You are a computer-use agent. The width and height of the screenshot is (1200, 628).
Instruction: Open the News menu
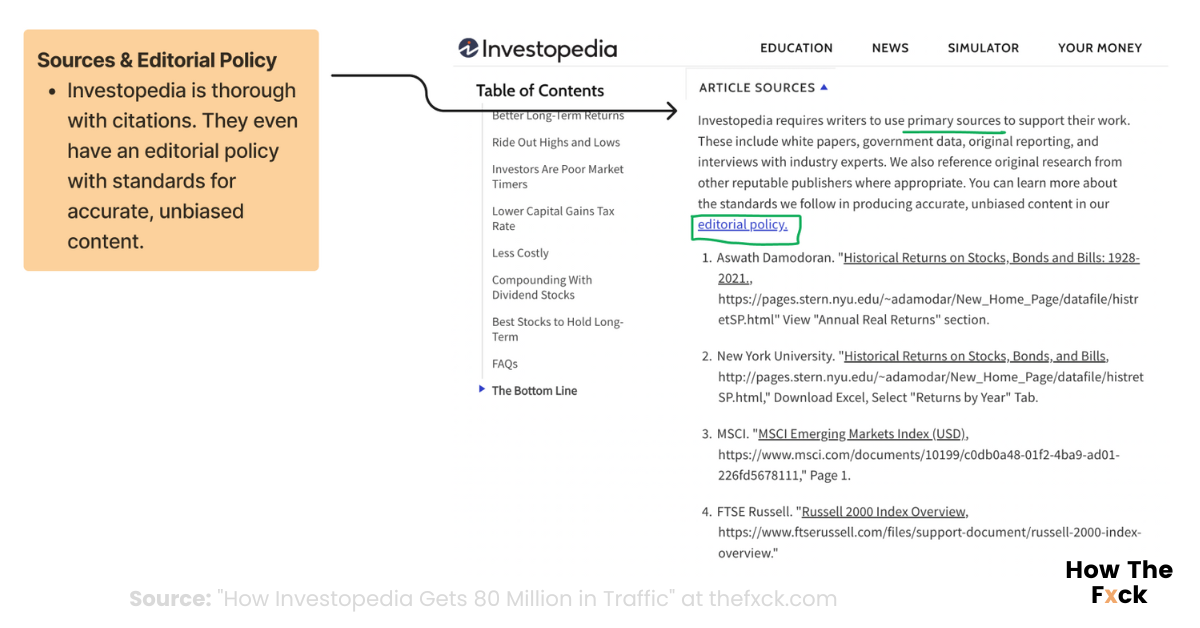tap(890, 48)
